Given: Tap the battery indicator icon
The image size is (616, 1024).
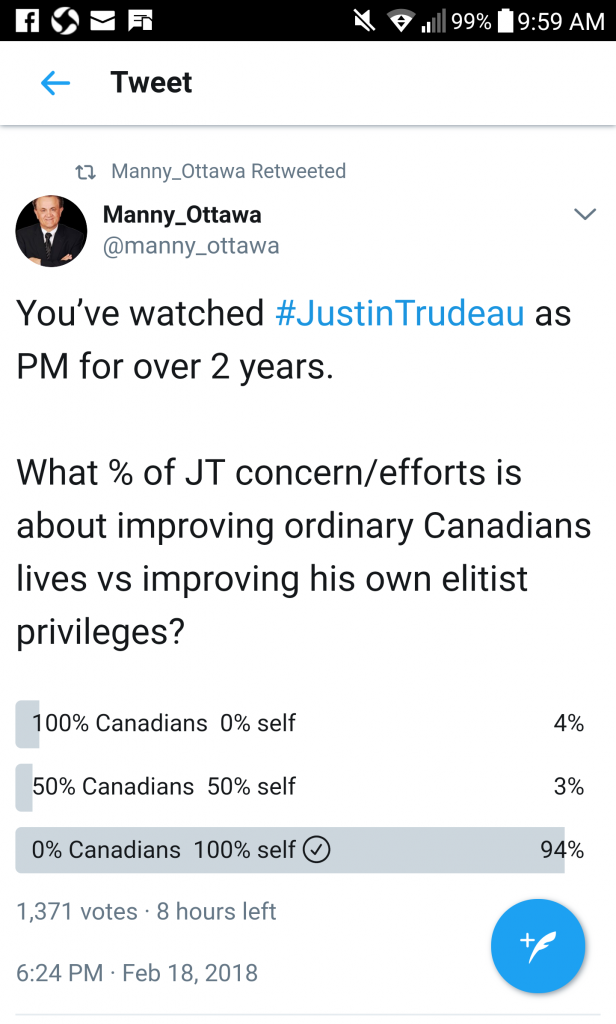Looking at the screenshot, I should [506, 20].
